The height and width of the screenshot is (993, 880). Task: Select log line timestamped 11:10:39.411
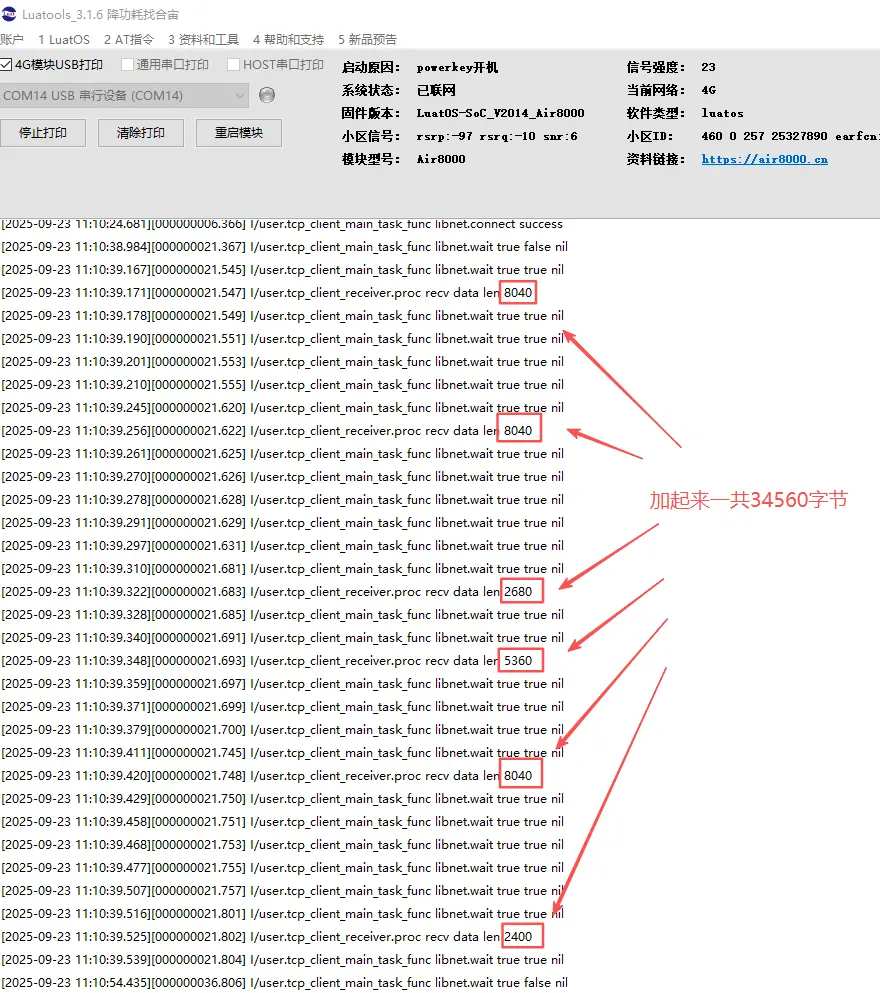click(282, 752)
